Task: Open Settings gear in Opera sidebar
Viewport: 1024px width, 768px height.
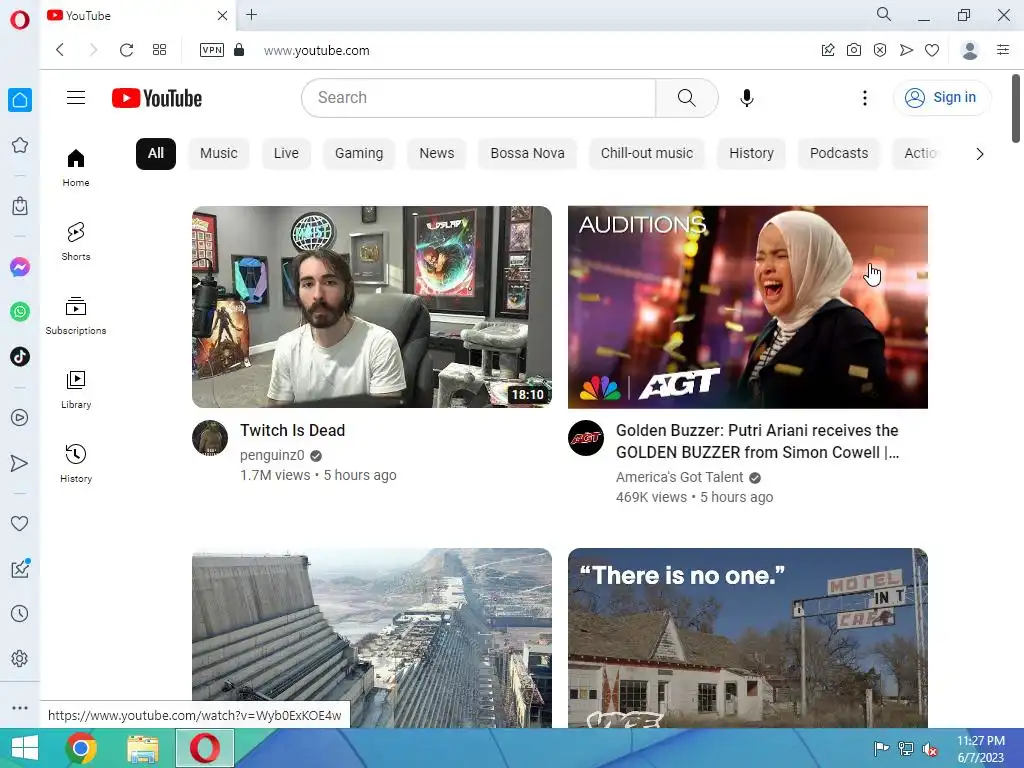Action: [x=20, y=658]
